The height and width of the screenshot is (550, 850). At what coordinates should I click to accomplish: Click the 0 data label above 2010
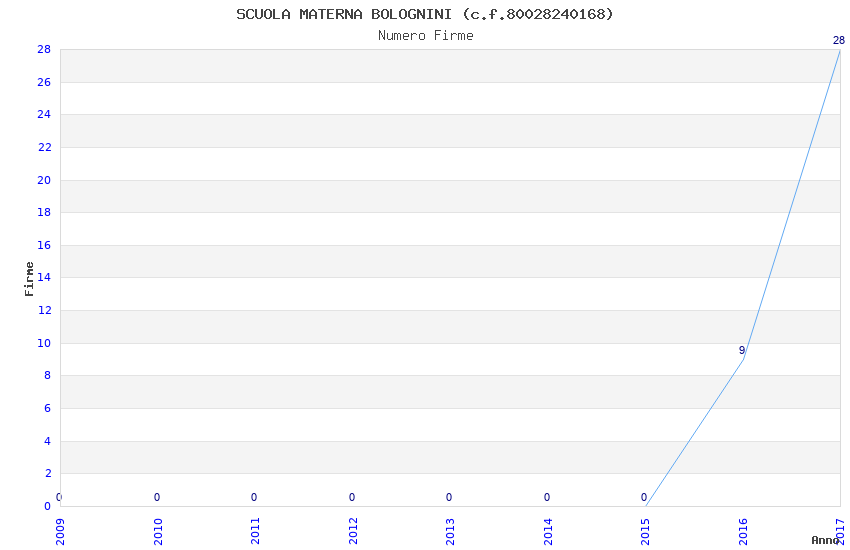click(157, 497)
